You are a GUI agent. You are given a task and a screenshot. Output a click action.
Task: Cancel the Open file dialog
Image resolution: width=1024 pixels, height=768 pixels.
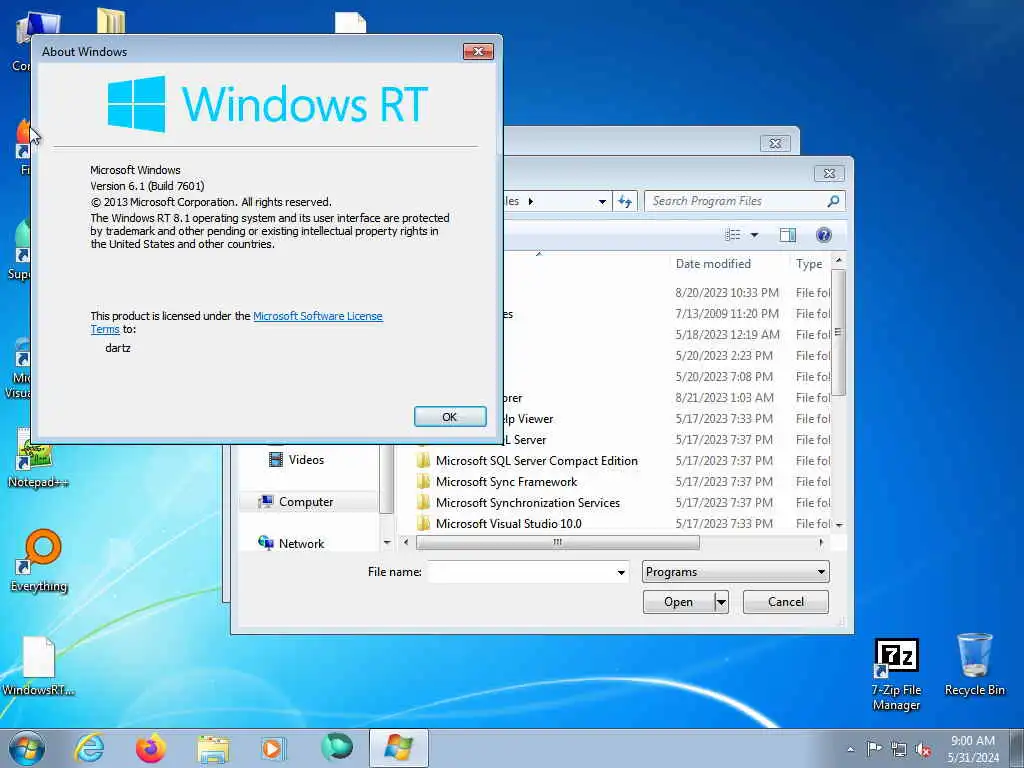coord(786,601)
